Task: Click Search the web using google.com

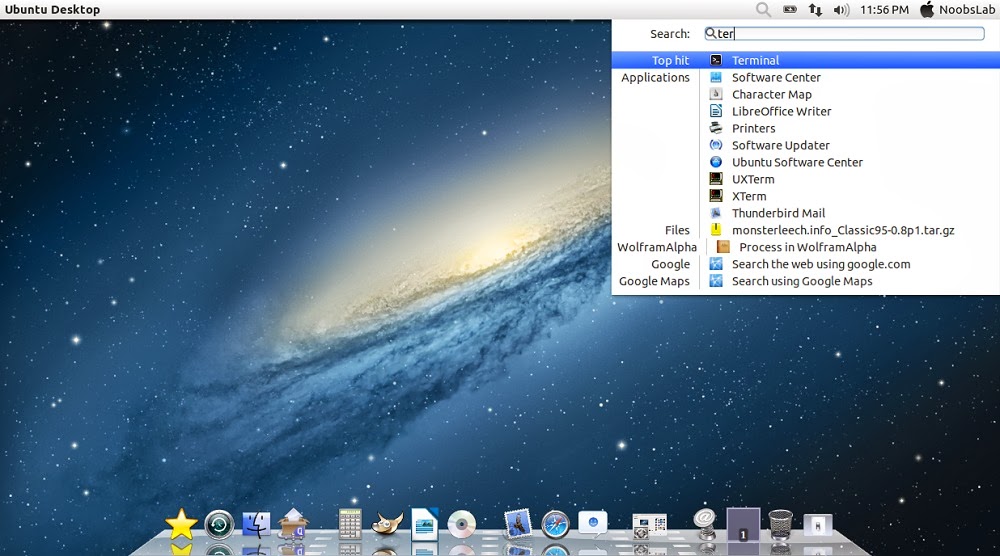Action: tap(820, 264)
